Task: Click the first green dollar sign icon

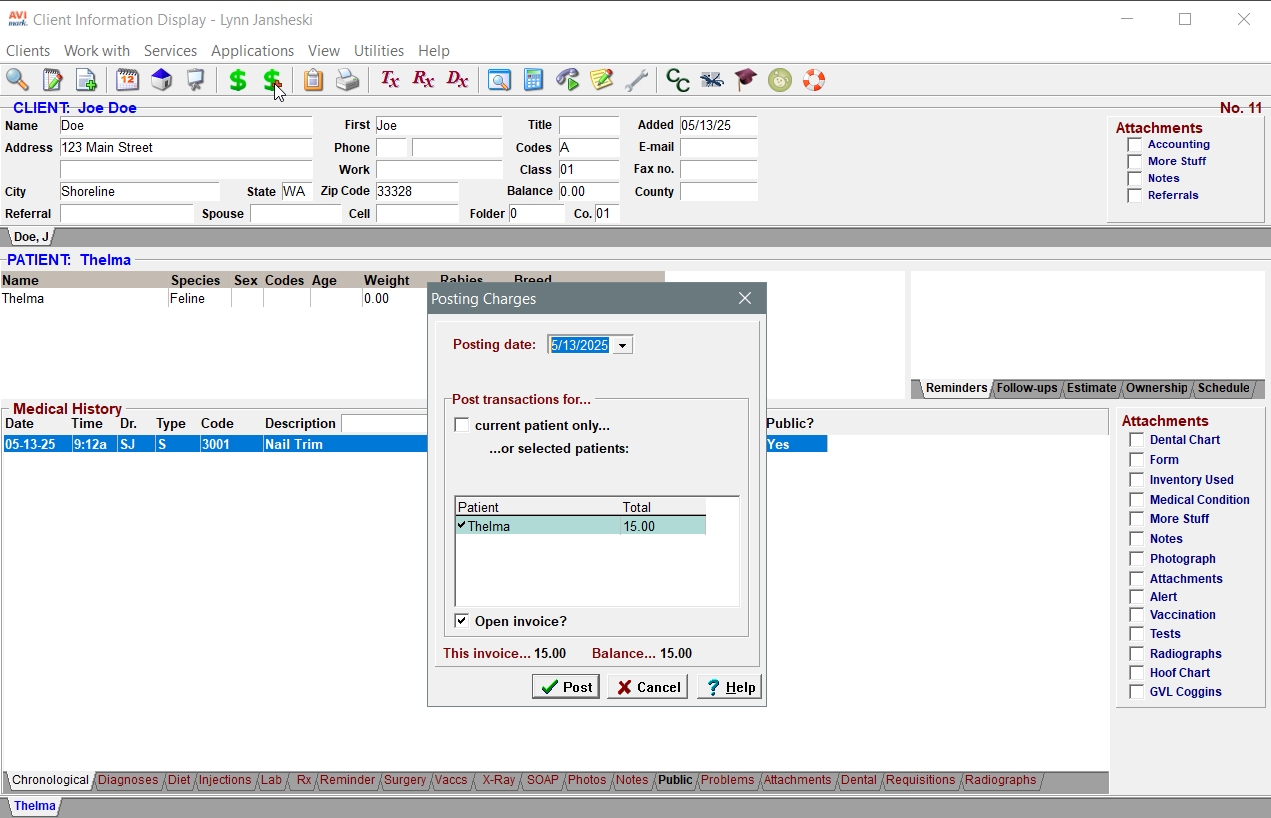Action: point(238,80)
